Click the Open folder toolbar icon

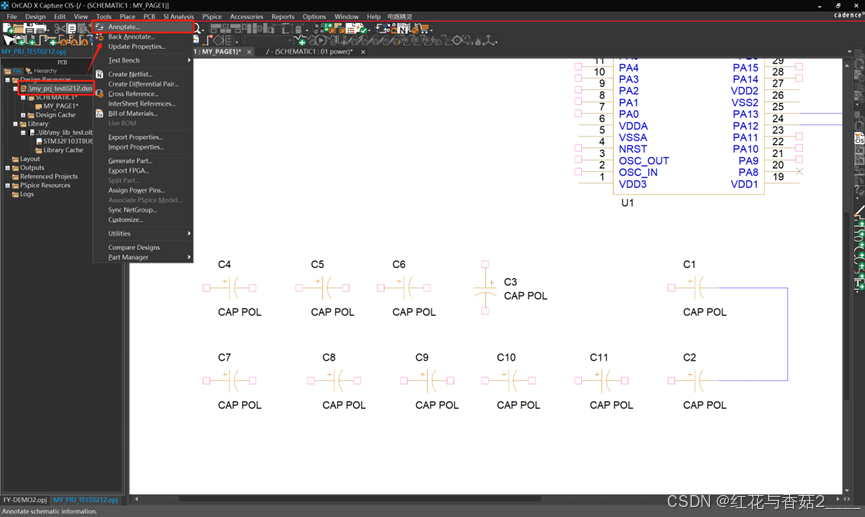(x=18, y=28)
